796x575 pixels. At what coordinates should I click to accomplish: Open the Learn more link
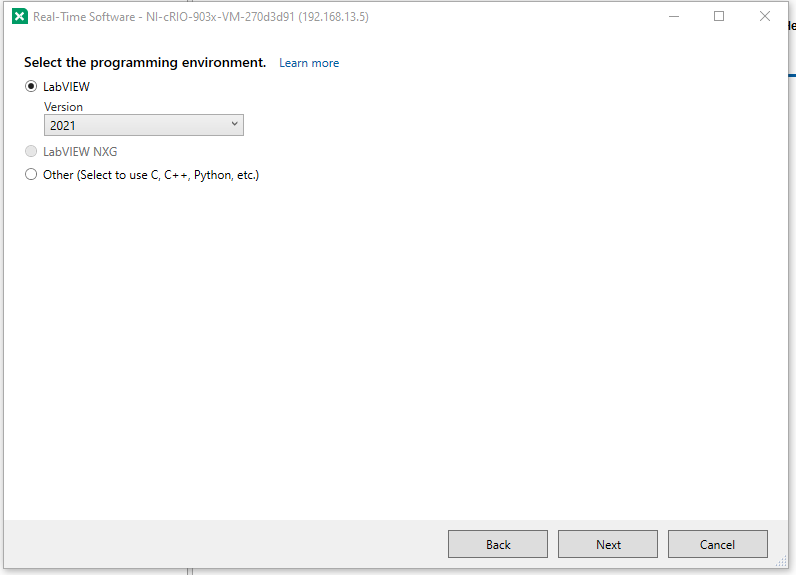309,63
